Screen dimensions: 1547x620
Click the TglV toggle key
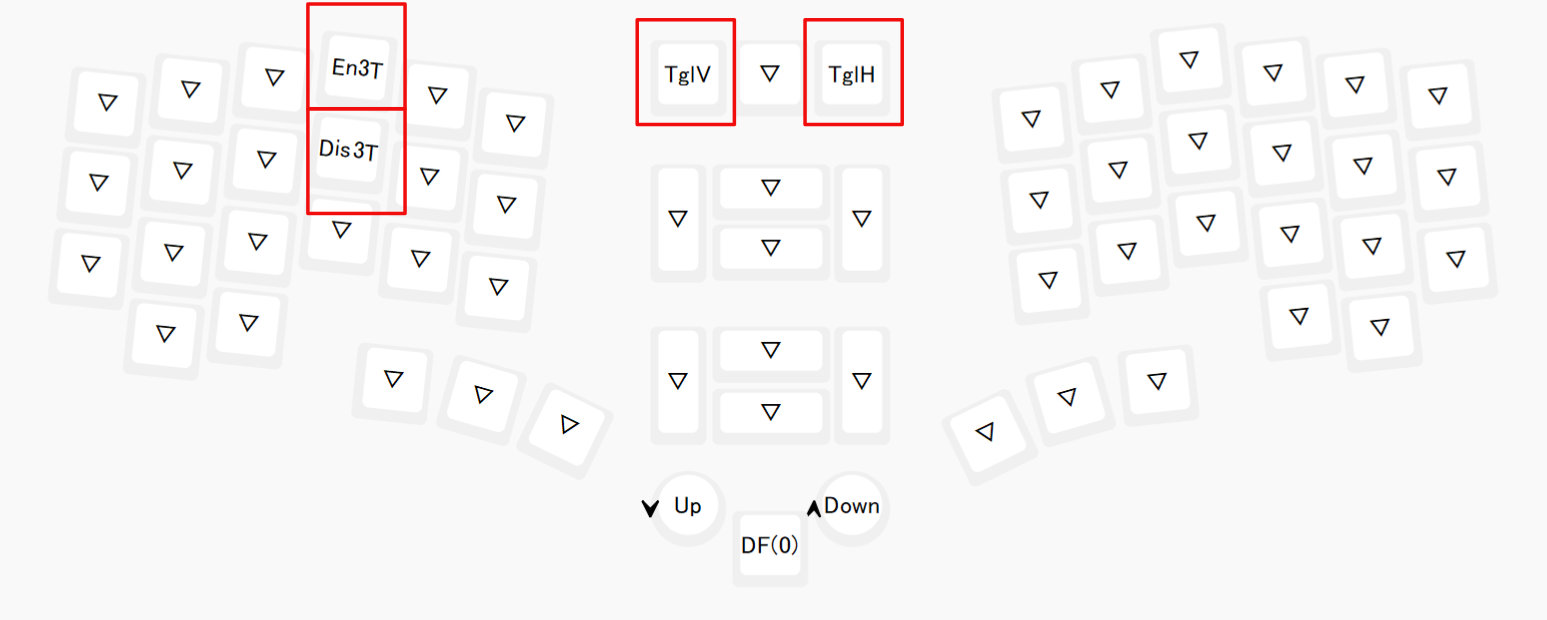pyautogui.click(x=687, y=73)
